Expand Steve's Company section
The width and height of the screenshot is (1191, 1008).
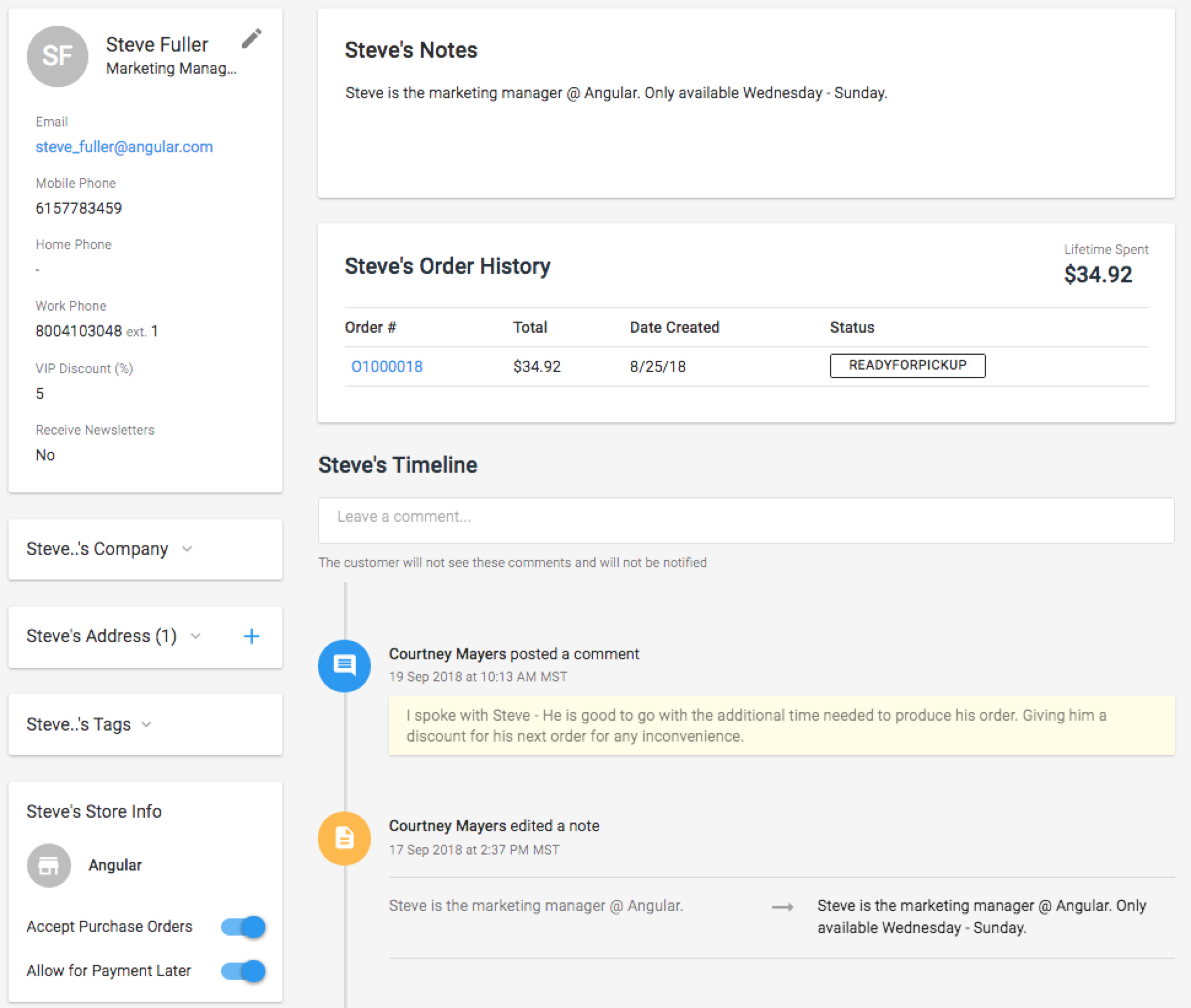tap(187, 549)
